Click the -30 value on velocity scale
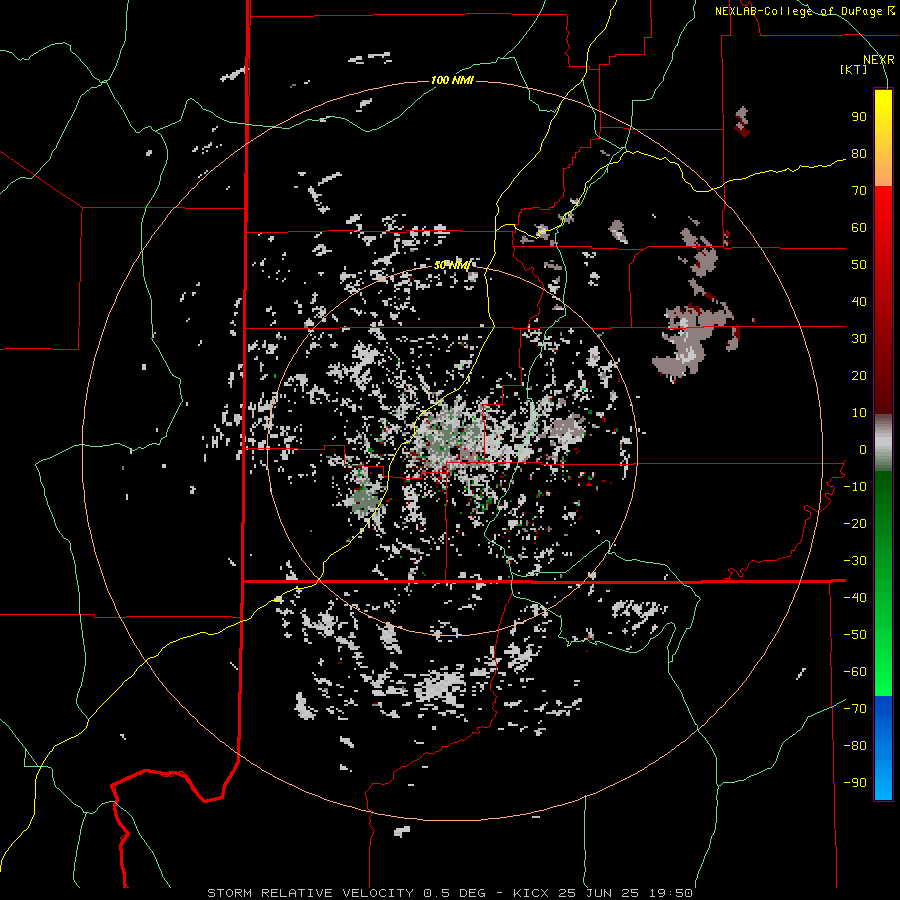 tap(855, 561)
